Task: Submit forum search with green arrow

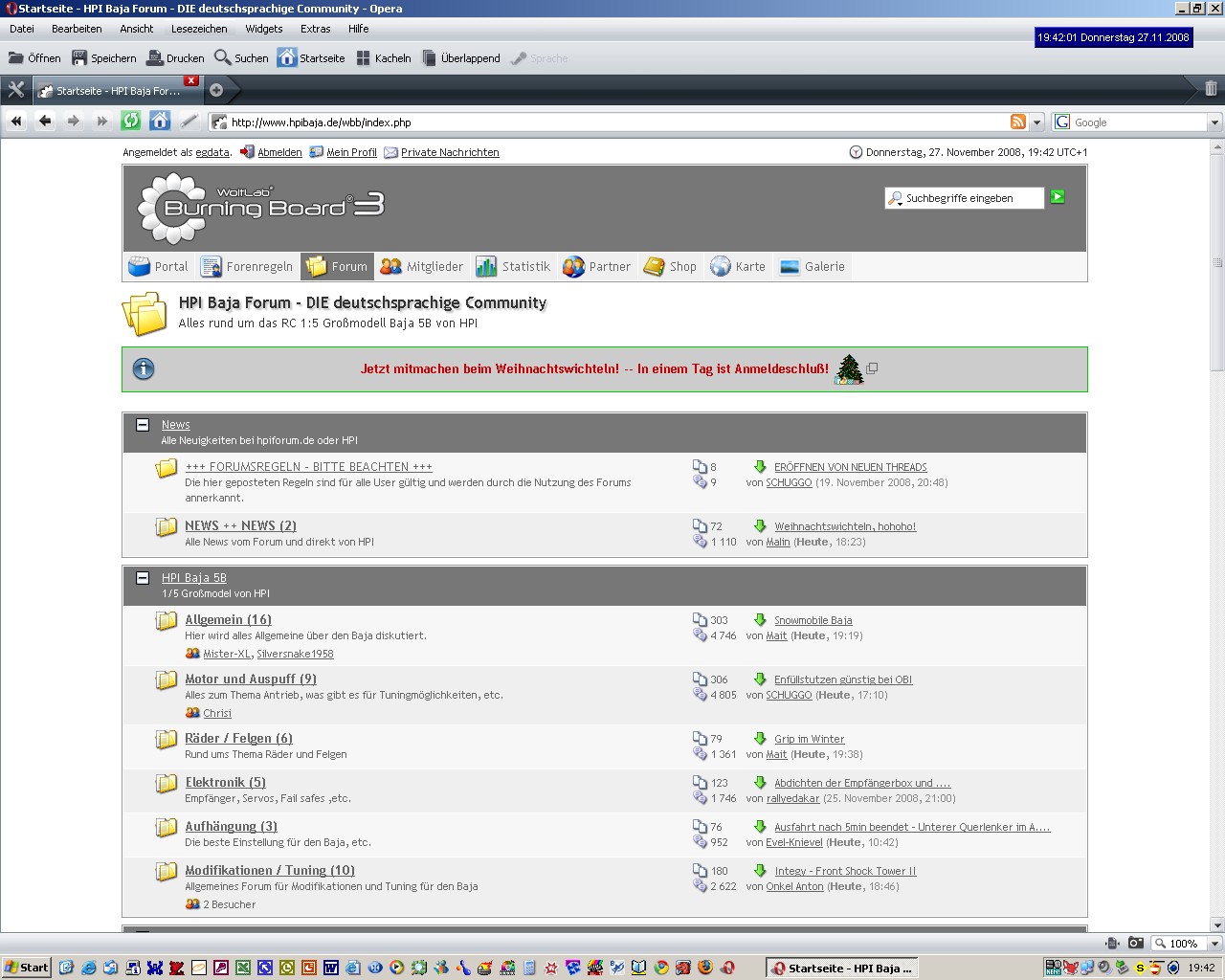Action: coord(1058,197)
